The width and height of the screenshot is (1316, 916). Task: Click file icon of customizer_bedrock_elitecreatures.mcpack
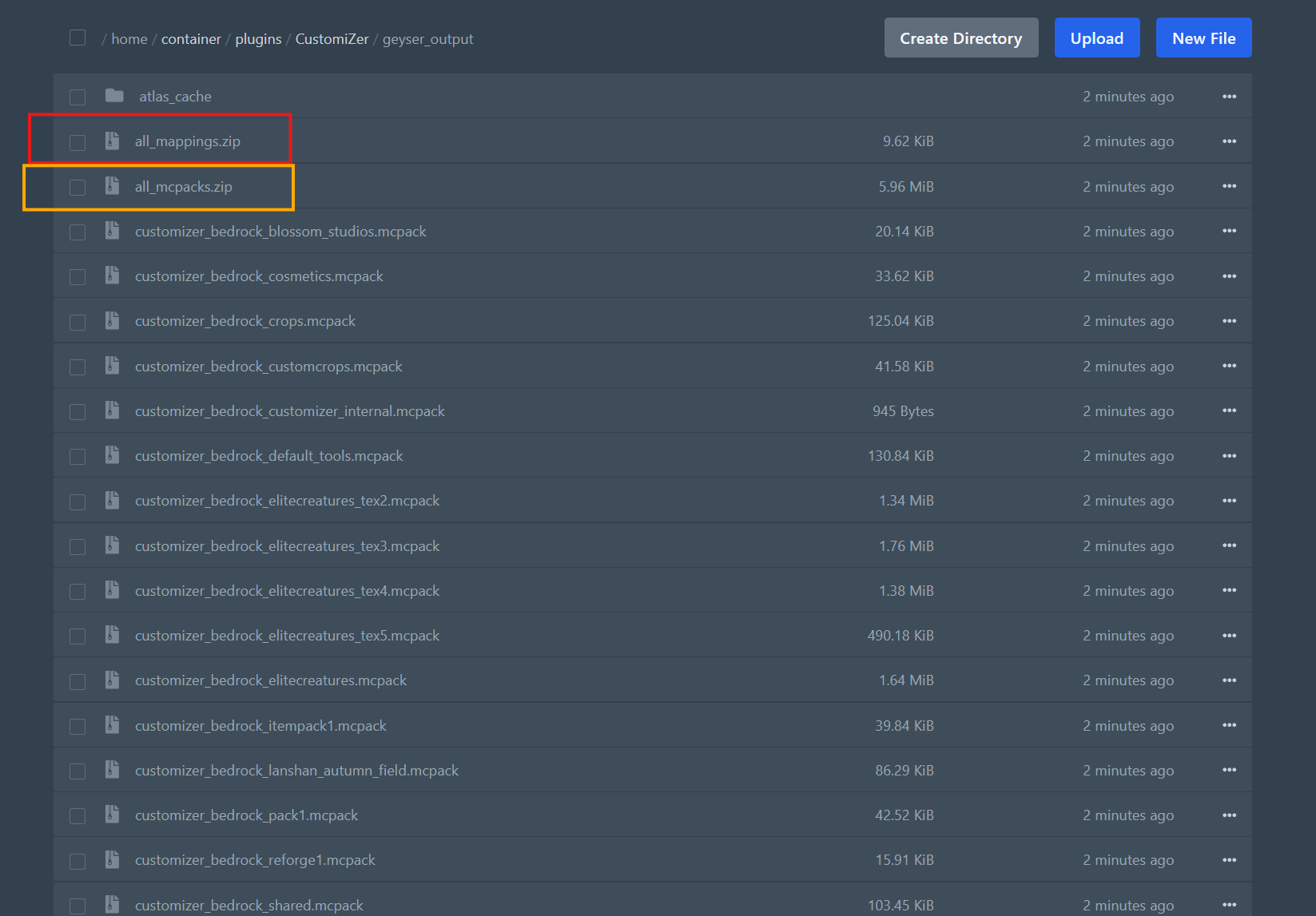click(x=112, y=680)
